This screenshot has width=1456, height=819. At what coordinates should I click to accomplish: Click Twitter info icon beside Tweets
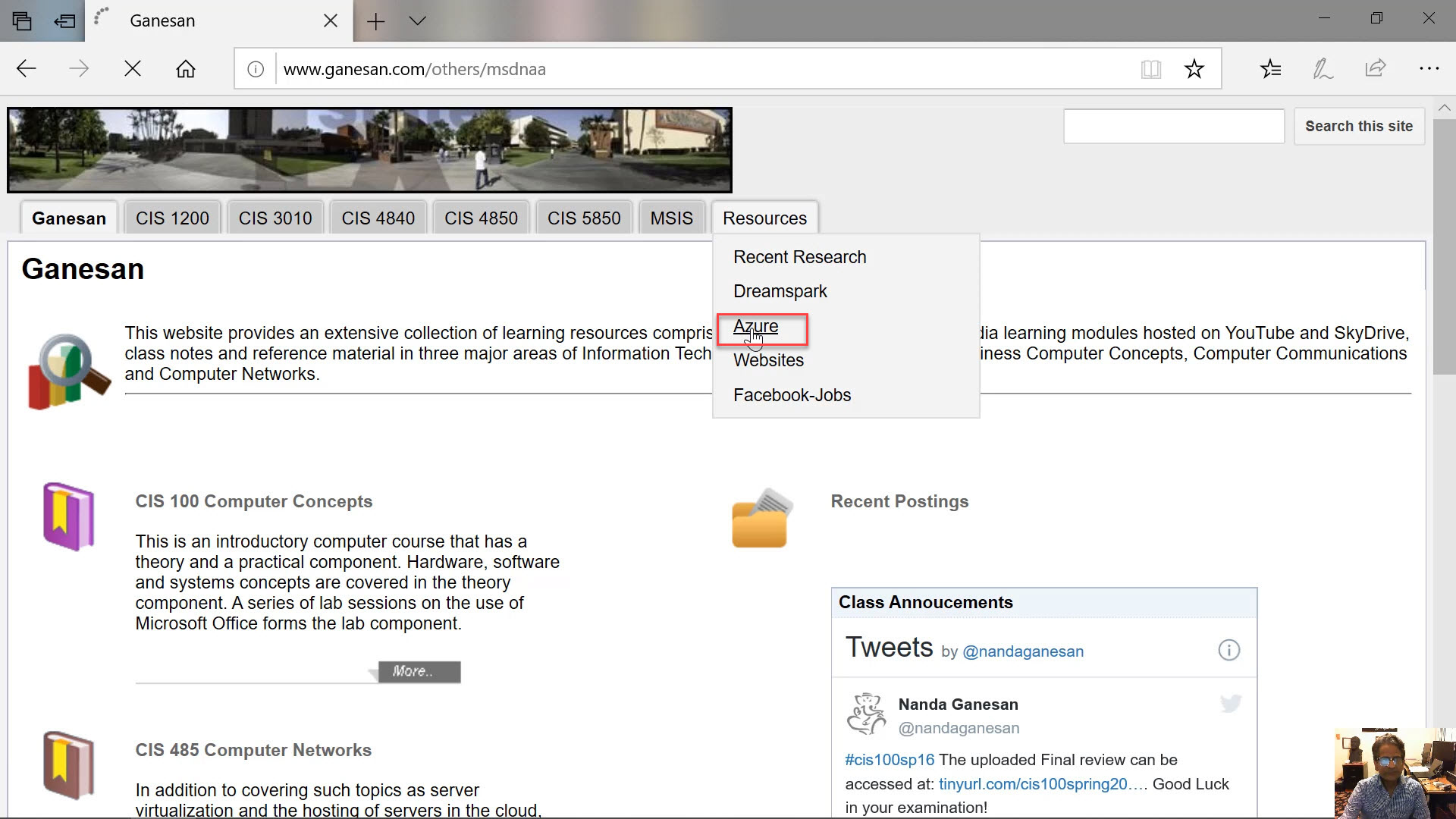[1228, 650]
